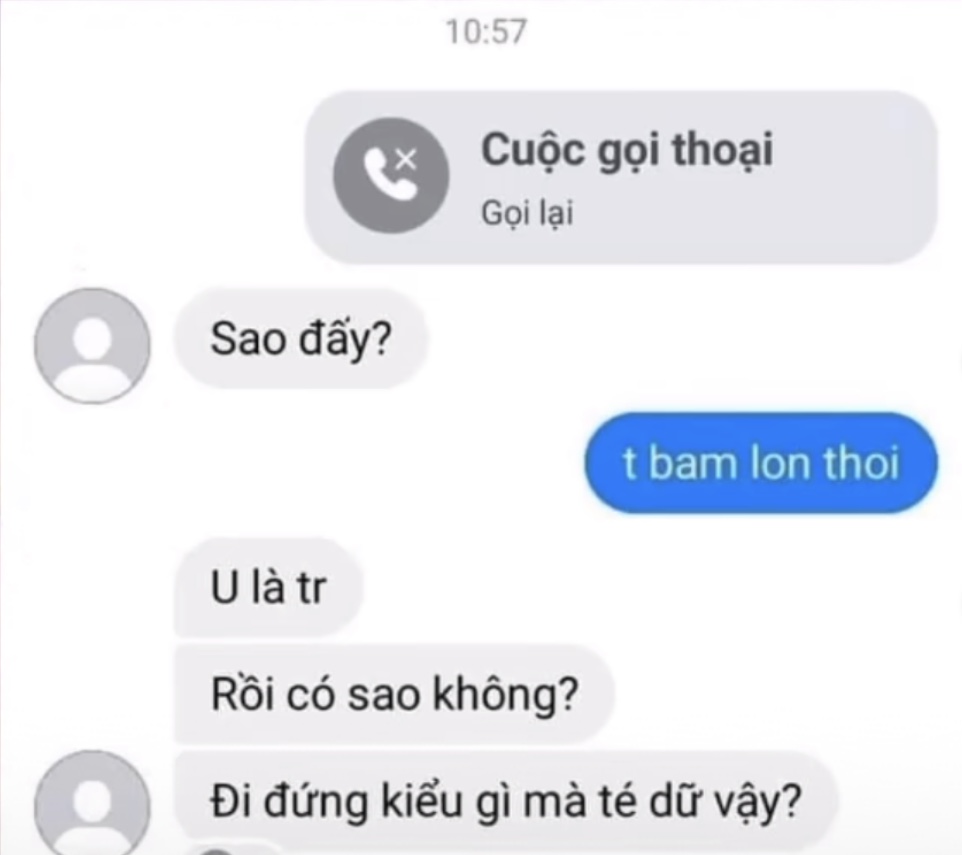Tap the small x mark on call icon
The image size is (962, 855).
pyautogui.click(x=406, y=159)
